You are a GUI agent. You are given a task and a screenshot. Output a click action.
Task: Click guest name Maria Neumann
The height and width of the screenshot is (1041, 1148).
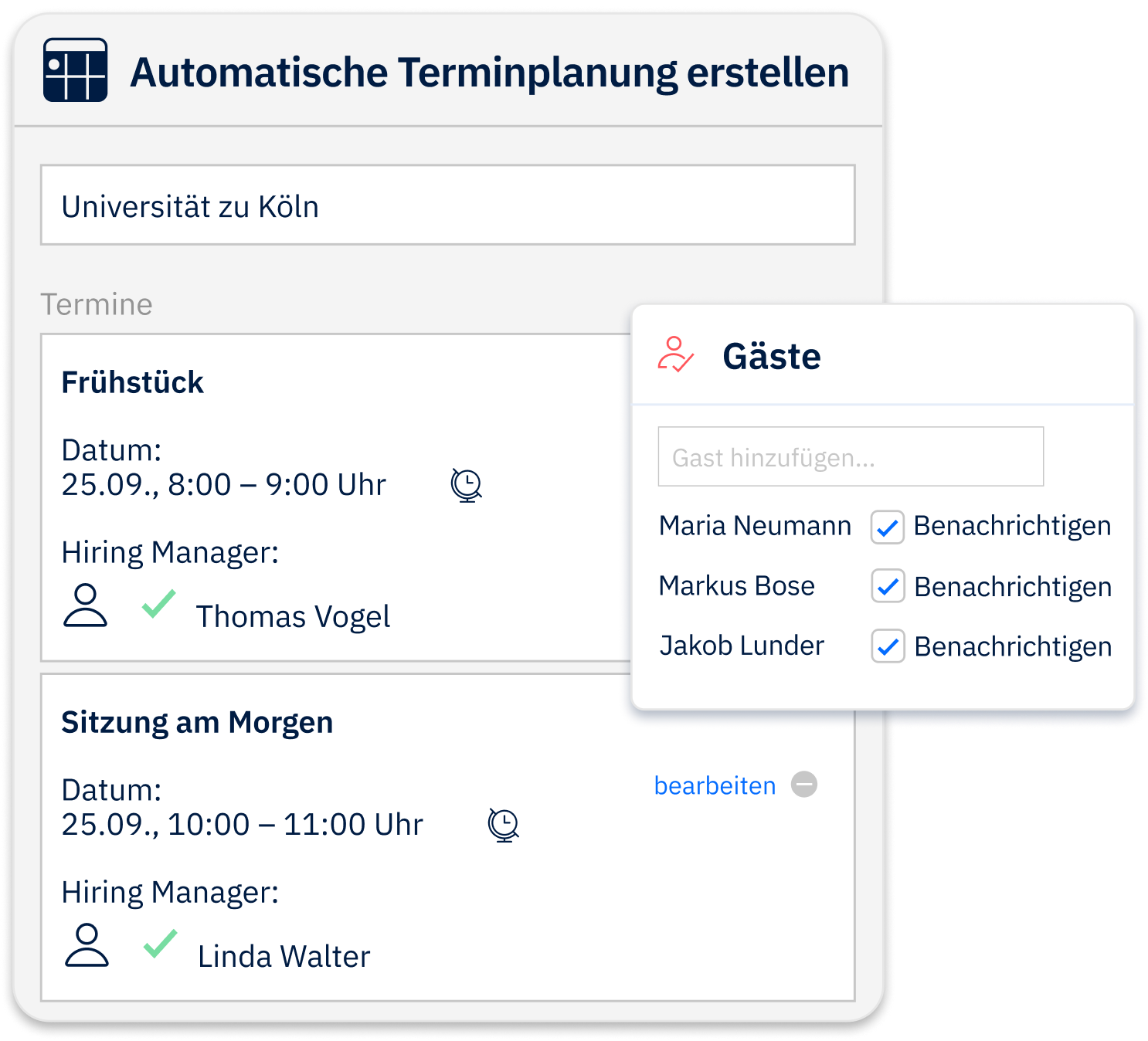755,526
